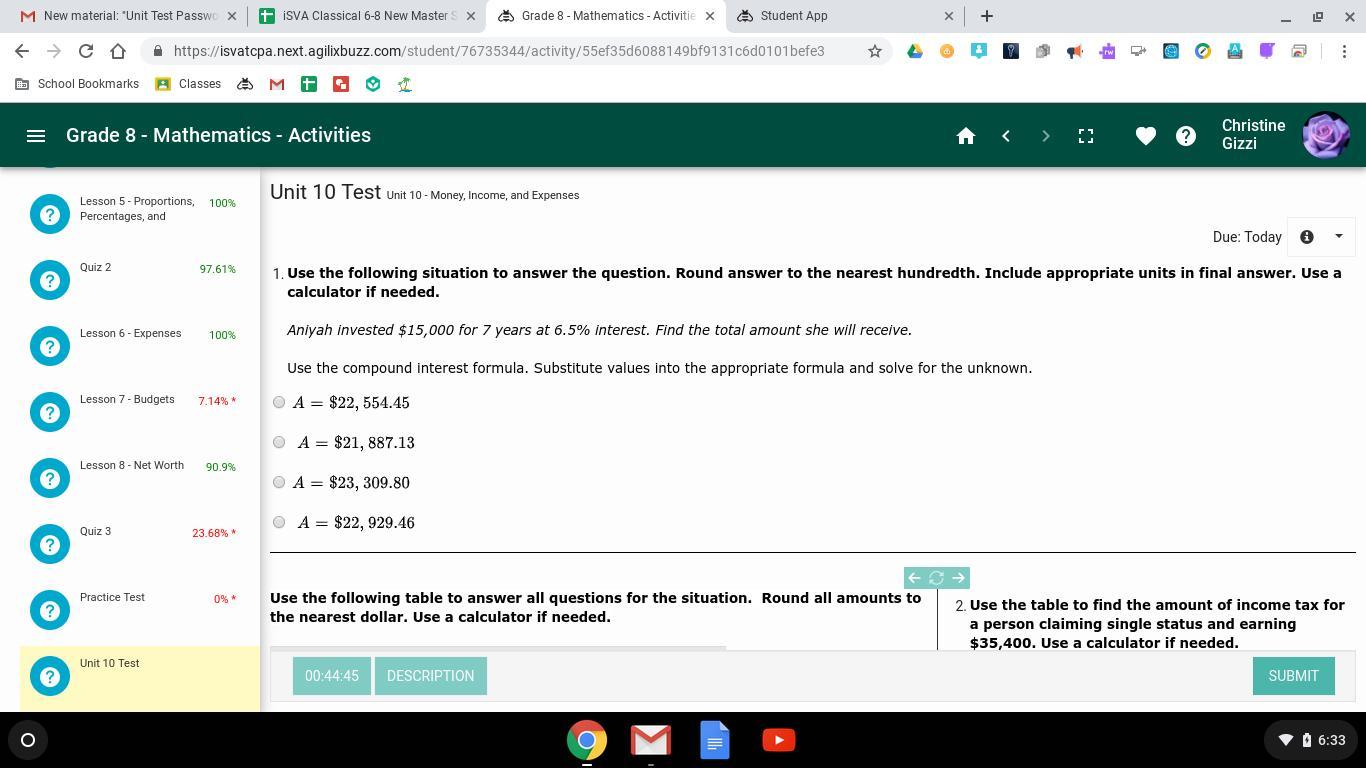Open YouTube from the shelf
This screenshot has height=768, width=1366.
tap(779, 740)
